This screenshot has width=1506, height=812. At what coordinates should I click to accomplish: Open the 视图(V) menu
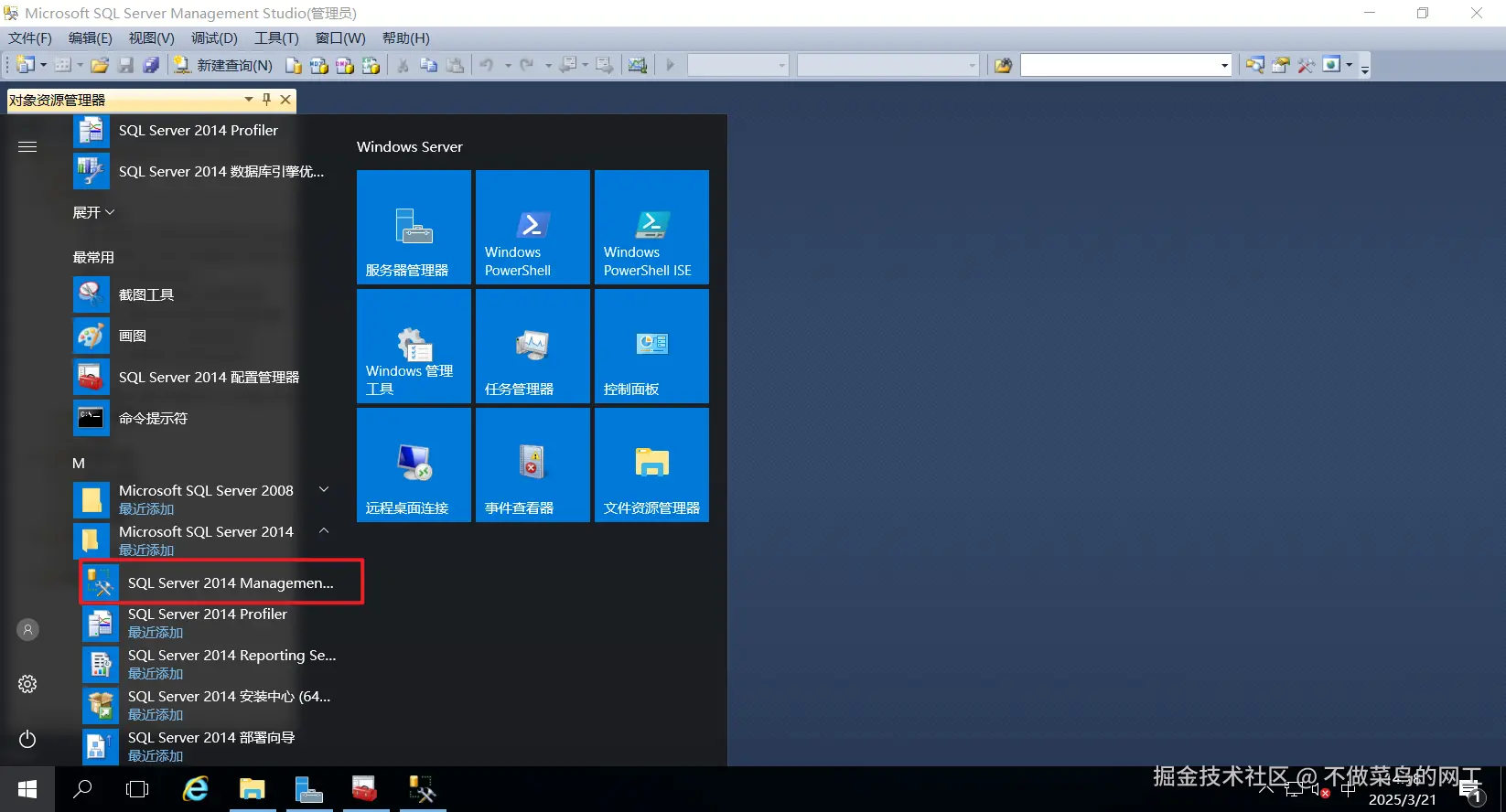point(151,37)
